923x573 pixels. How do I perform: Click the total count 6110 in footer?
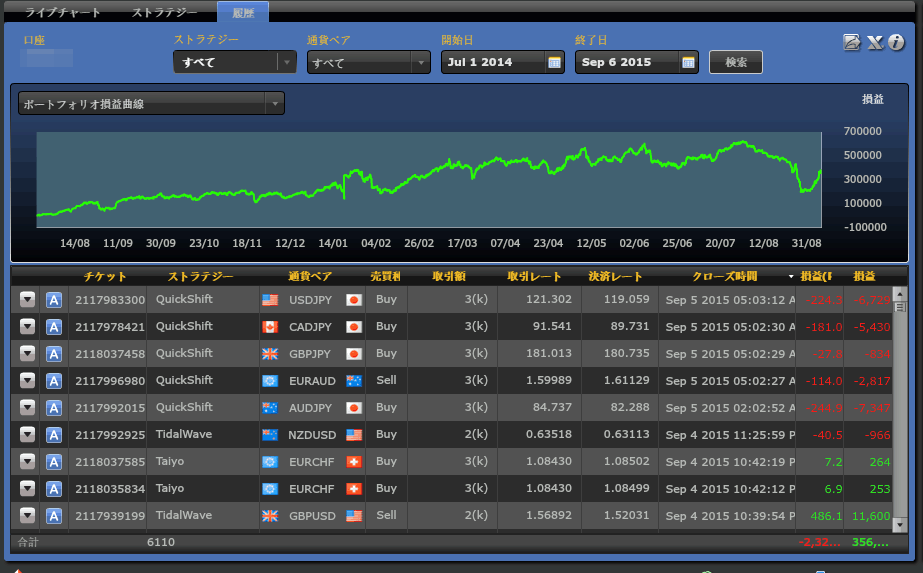[161, 542]
